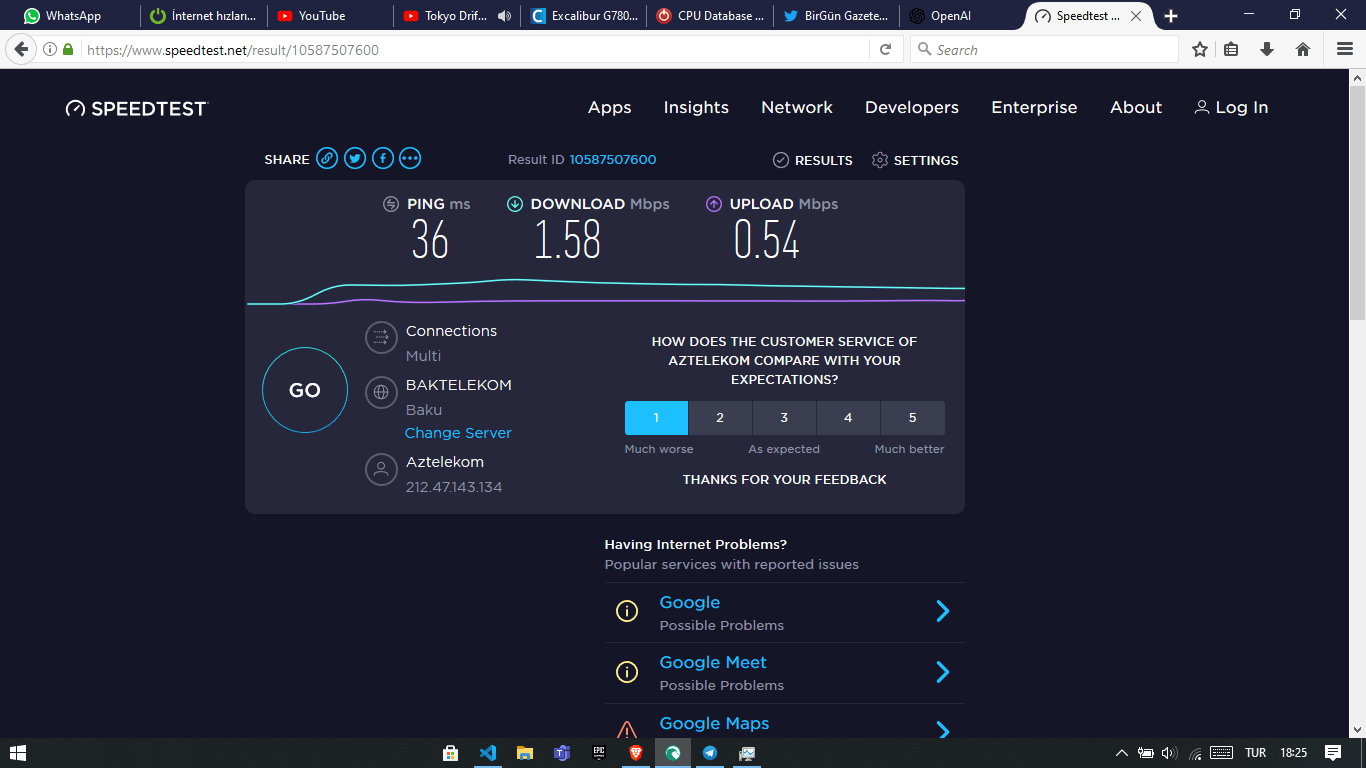Open Visual Studio Code from the taskbar
Image resolution: width=1366 pixels, height=768 pixels.
pyautogui.click(x=488, y=753)
